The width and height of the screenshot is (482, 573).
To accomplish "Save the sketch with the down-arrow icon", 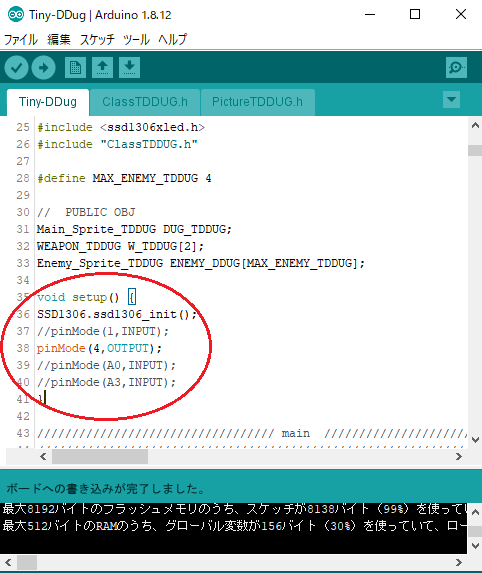I will (x=129, y=68).
